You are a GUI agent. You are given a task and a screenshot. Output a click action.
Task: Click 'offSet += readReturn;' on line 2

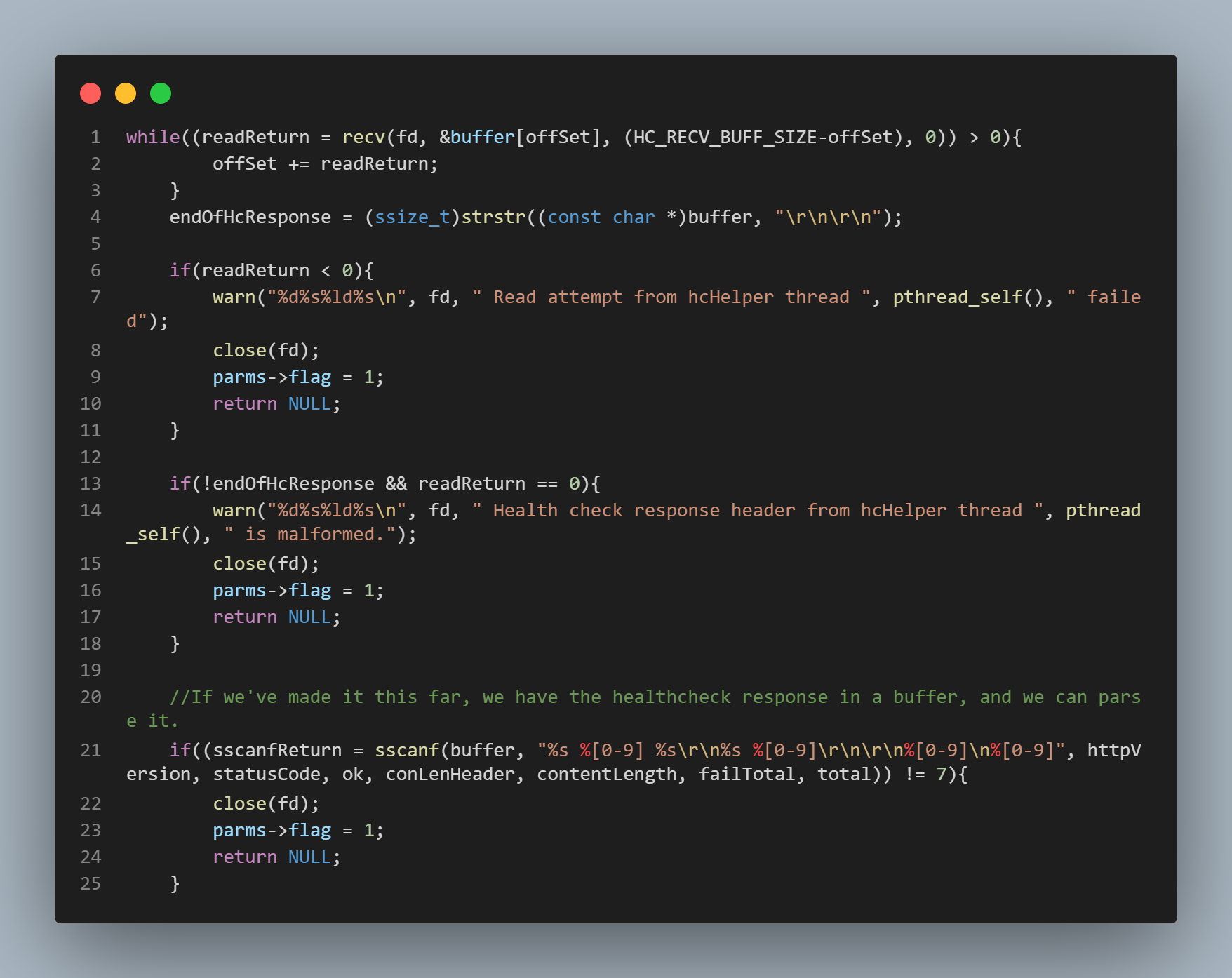[x=326, y=163]
